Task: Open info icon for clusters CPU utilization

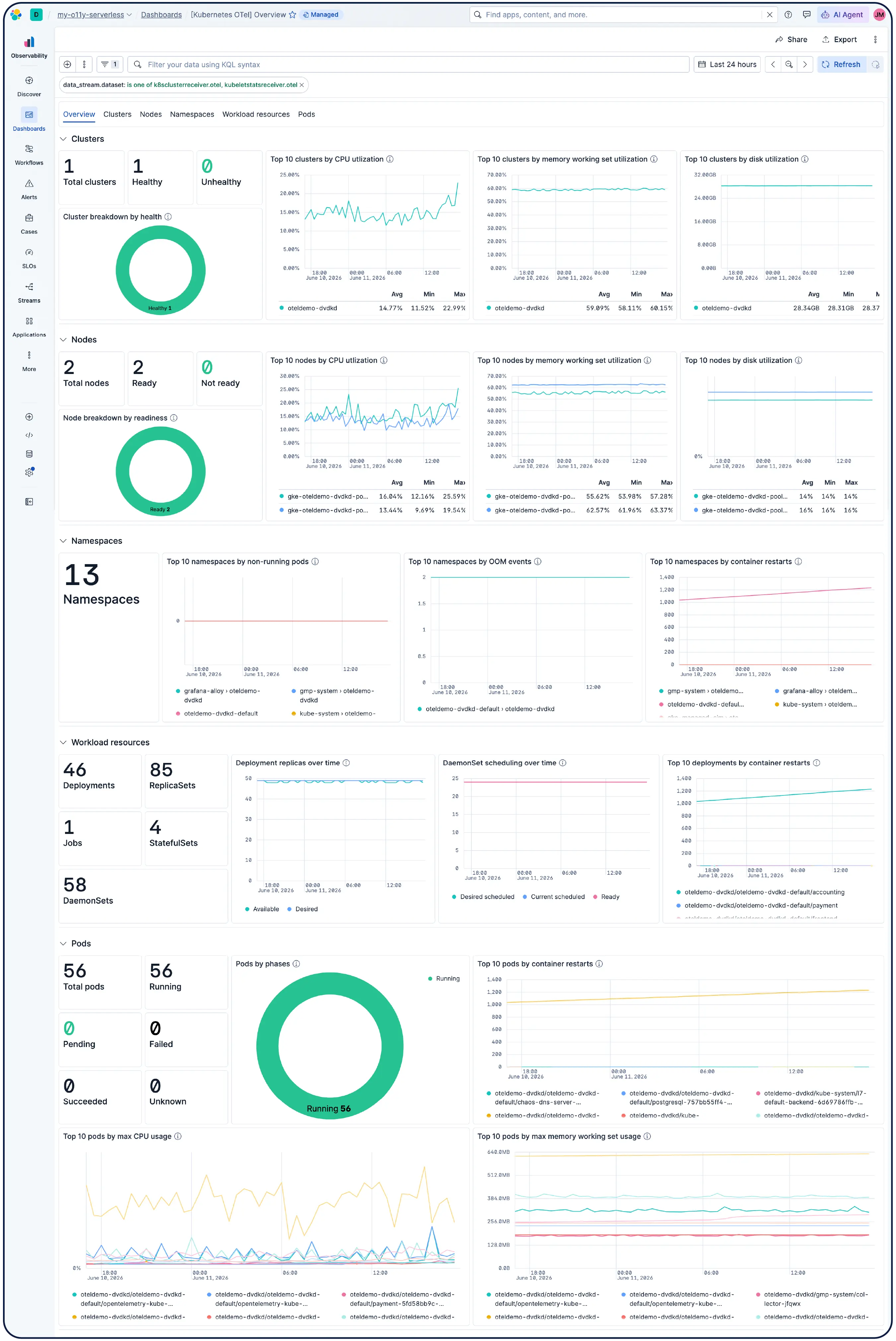Action: coord(390,160)
